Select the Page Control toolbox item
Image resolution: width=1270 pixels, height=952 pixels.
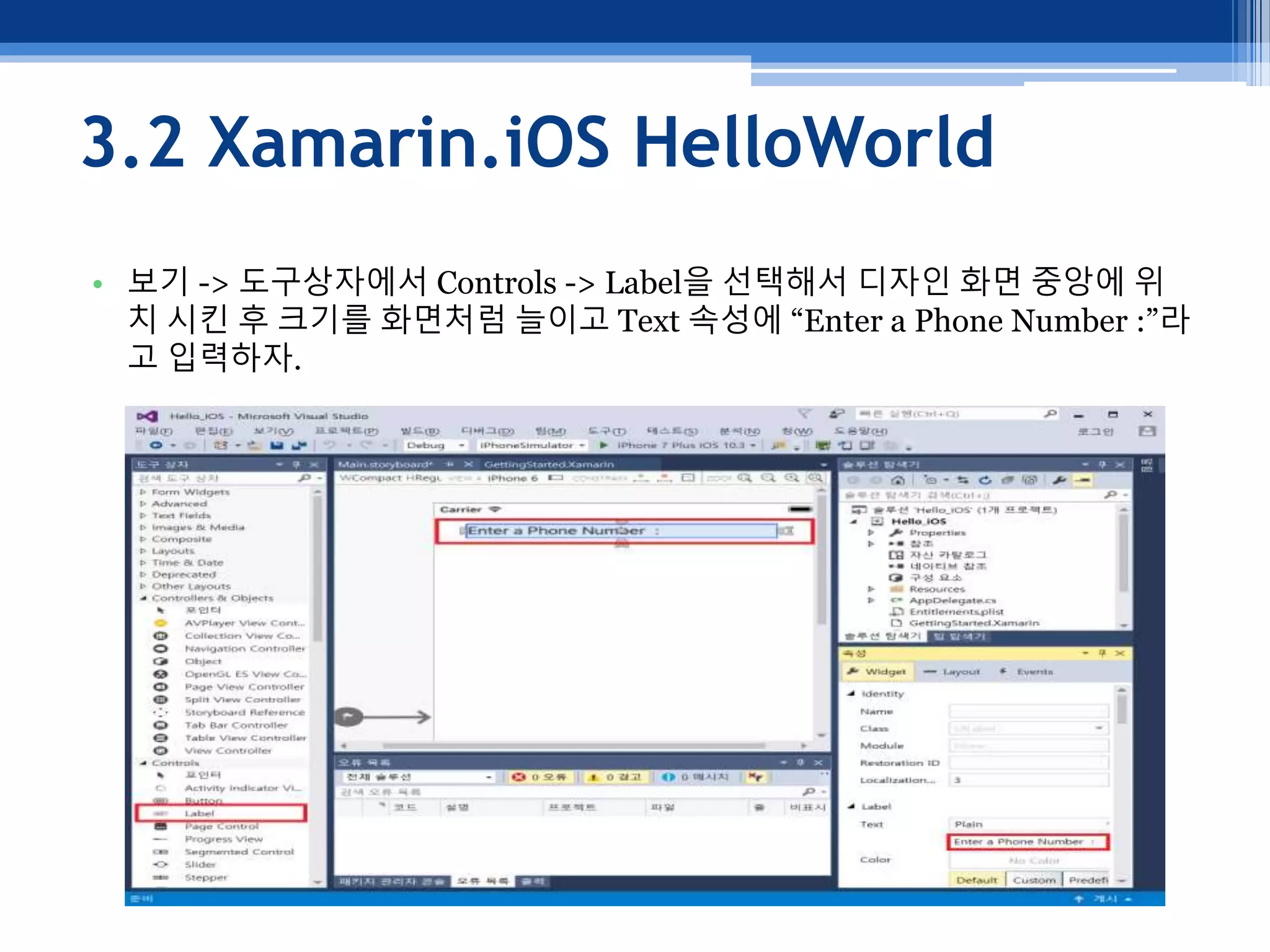pyautogui.click(x=221, y=826)
